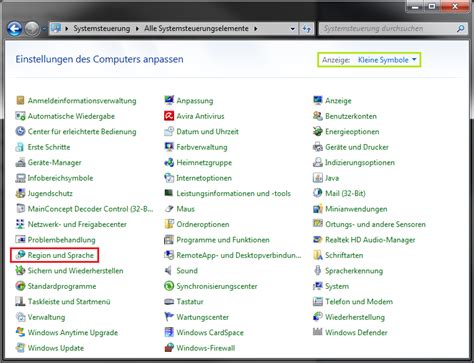Select Alle Systemsteuerungselemente breadcrumb
474x363 pixels.
click(196, 29)
